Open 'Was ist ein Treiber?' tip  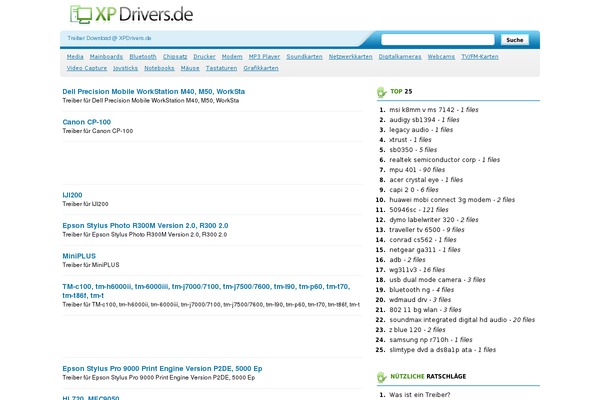(x=420, y=395)
